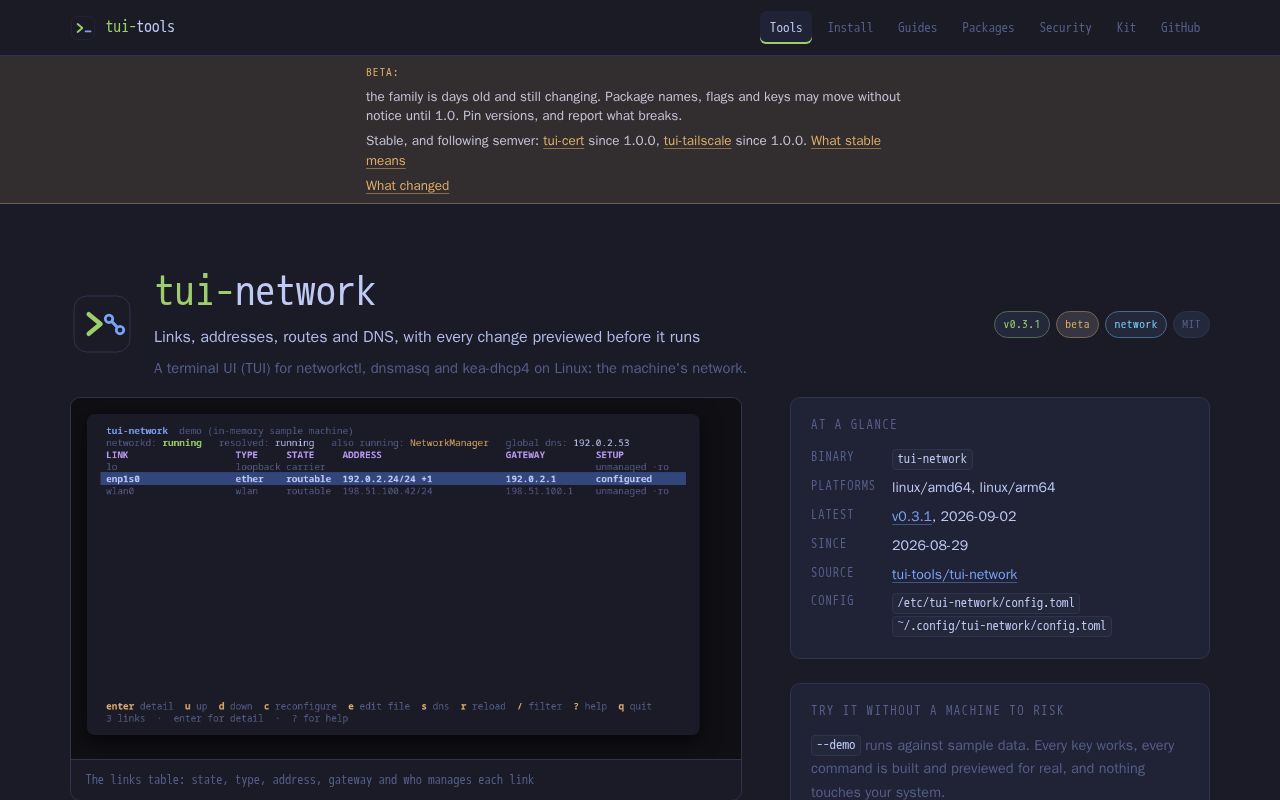Click the BETA: notice label
The image size is (1280, 800).
(382, 72)
